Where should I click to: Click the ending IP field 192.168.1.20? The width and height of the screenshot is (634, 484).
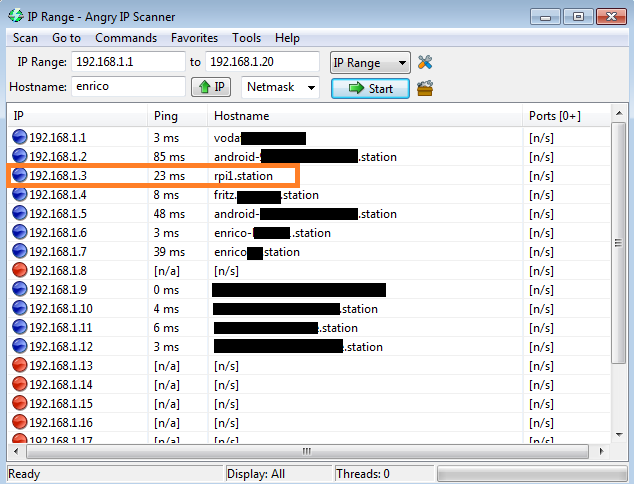262,62
